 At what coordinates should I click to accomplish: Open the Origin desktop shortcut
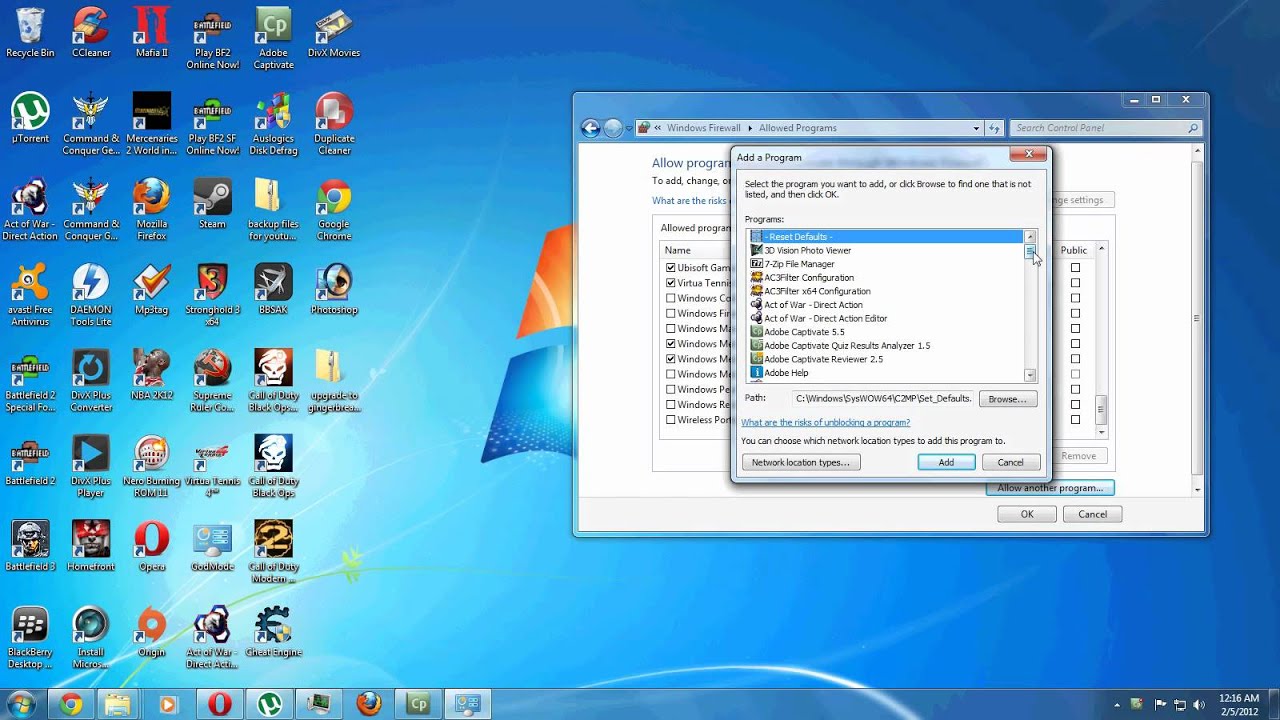click(152, 631)
